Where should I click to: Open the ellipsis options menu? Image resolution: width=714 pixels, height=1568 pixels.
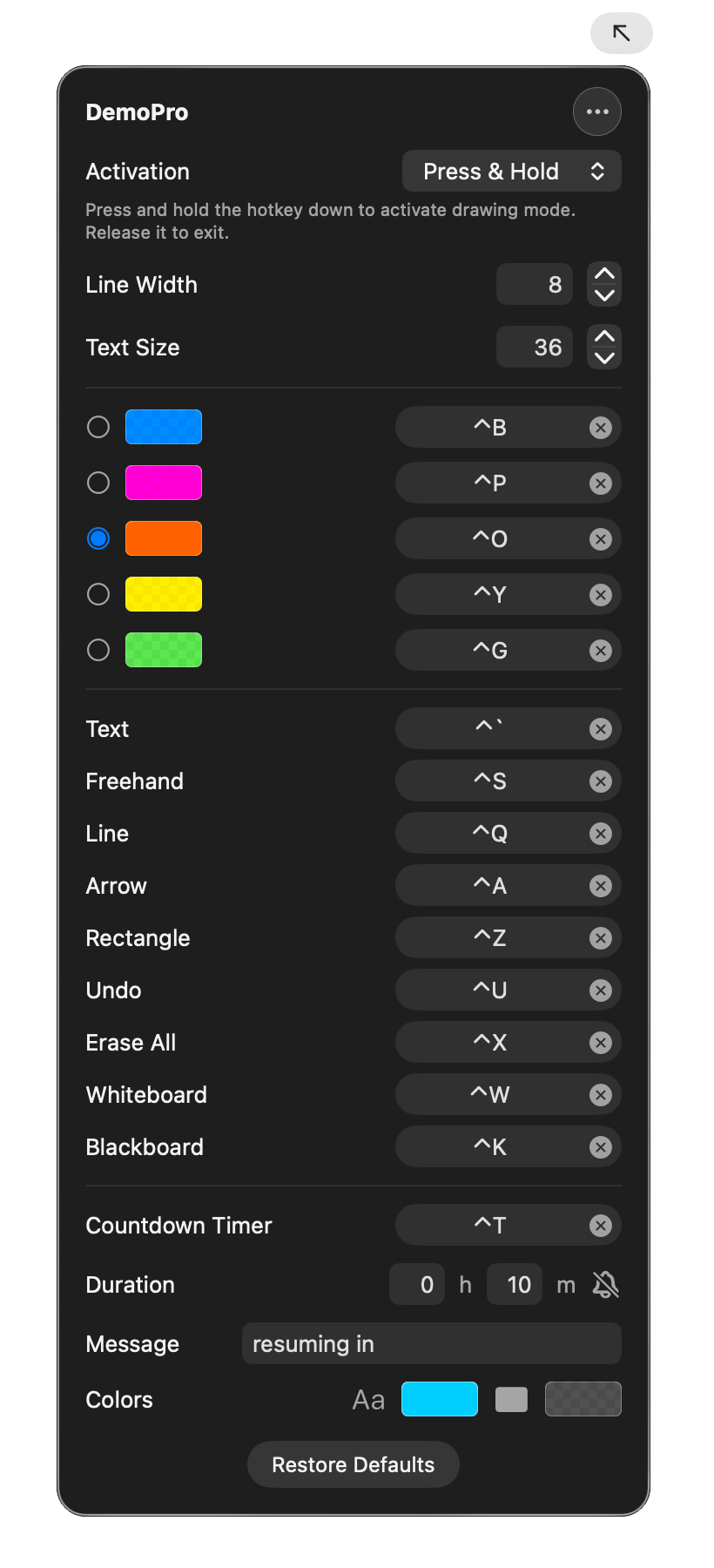pyautogui.click(x=597, y=112)
